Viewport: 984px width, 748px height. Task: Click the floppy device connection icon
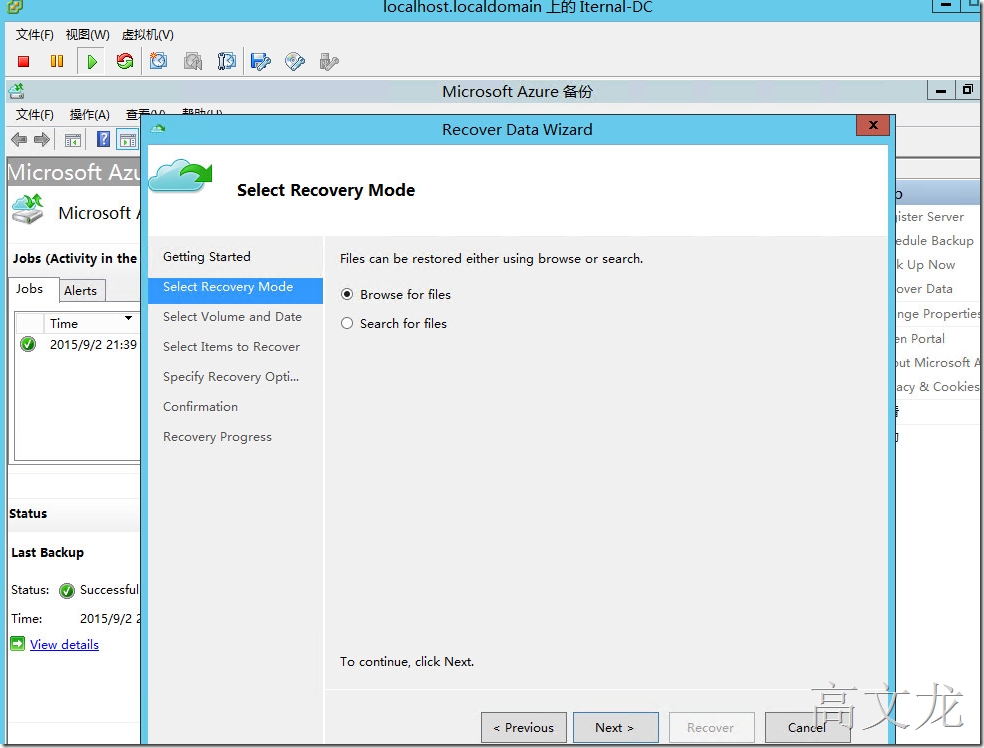tap(260, 61)
